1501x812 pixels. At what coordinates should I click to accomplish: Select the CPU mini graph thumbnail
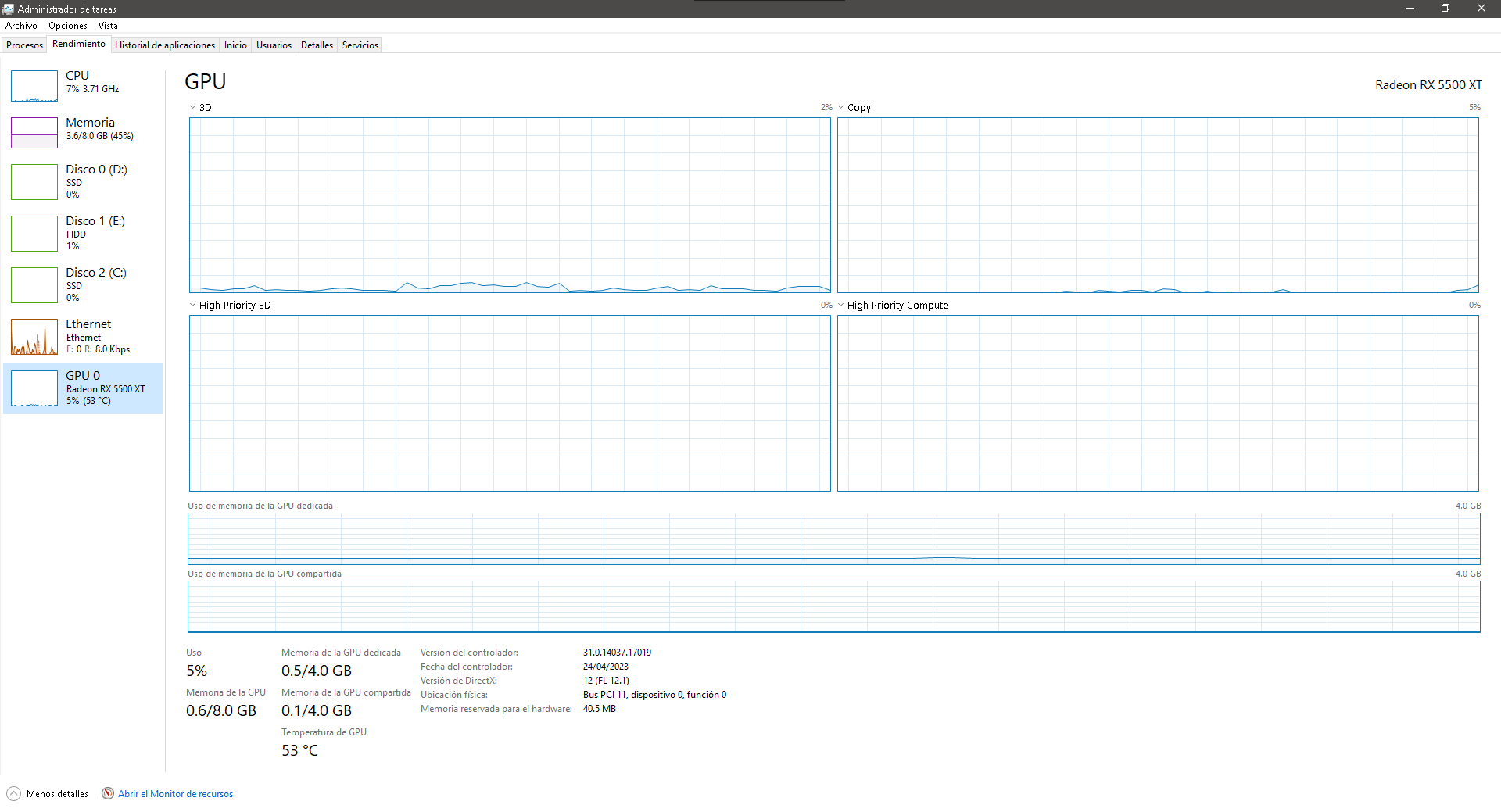(x=34, y=86)
